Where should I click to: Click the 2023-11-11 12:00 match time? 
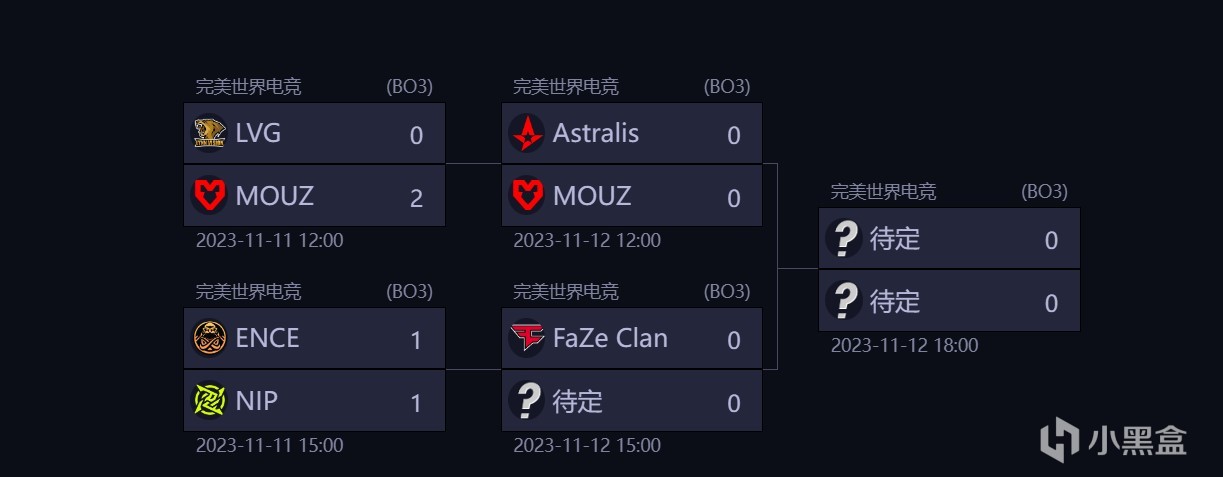(269, 240)
